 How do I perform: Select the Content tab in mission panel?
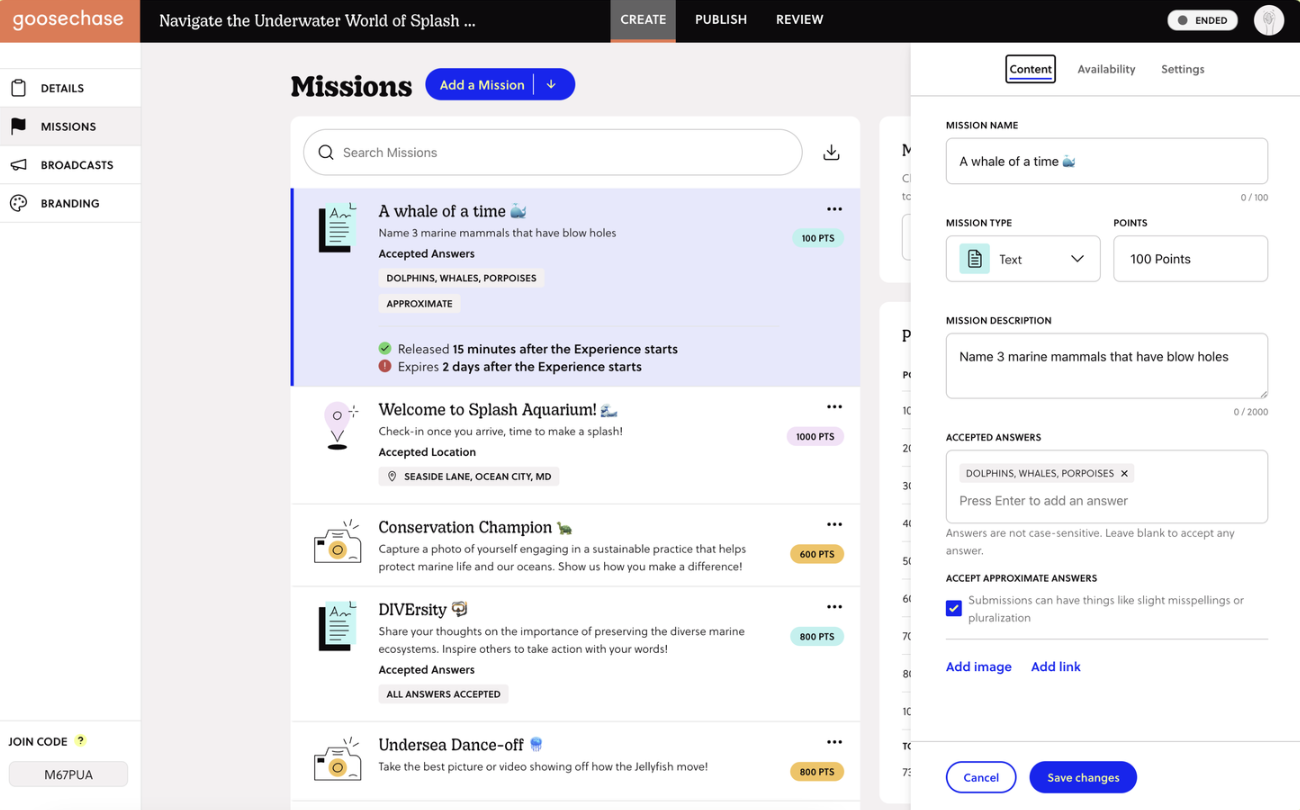coord(1030,69)
